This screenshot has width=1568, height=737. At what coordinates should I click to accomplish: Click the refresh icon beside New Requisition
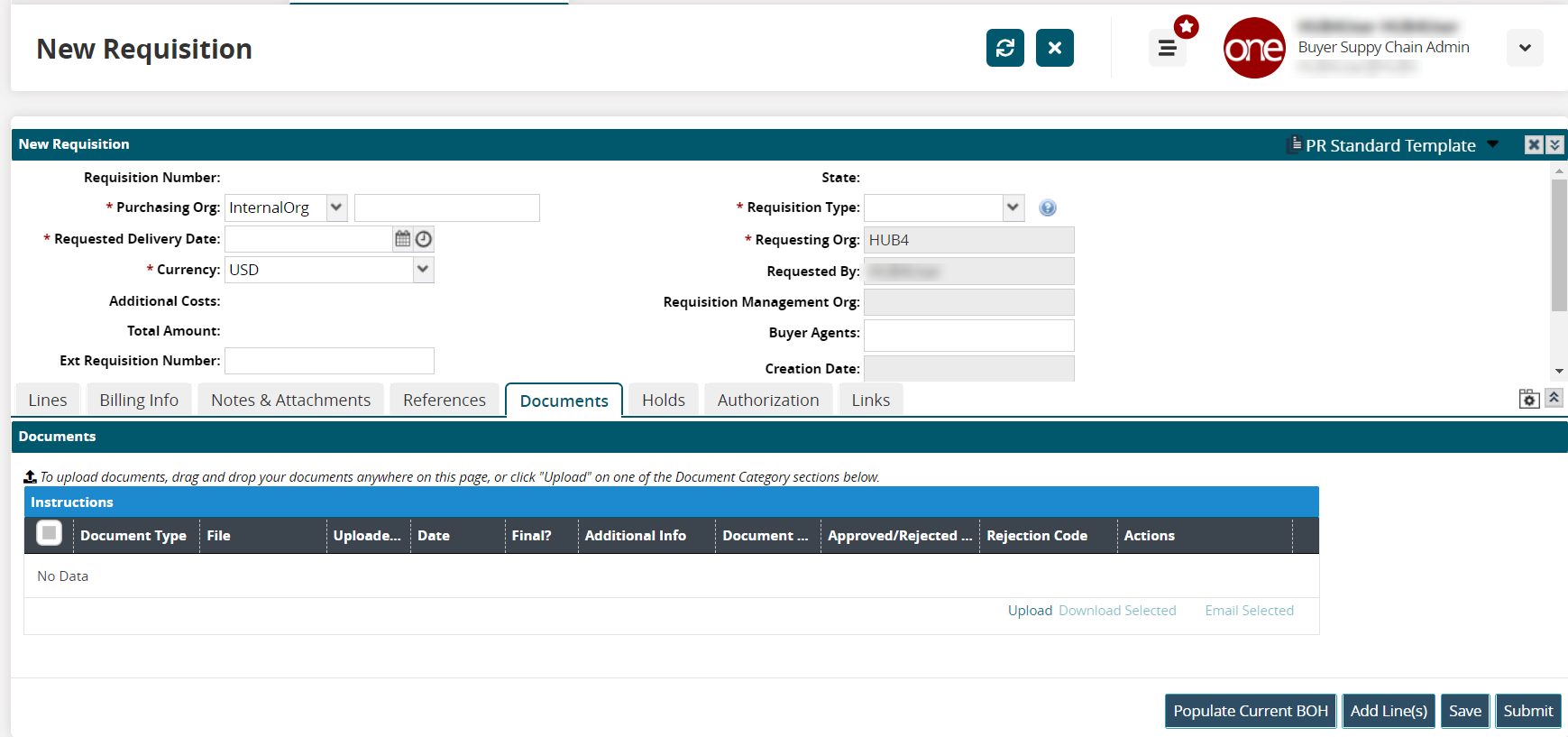click(1004, 48)
